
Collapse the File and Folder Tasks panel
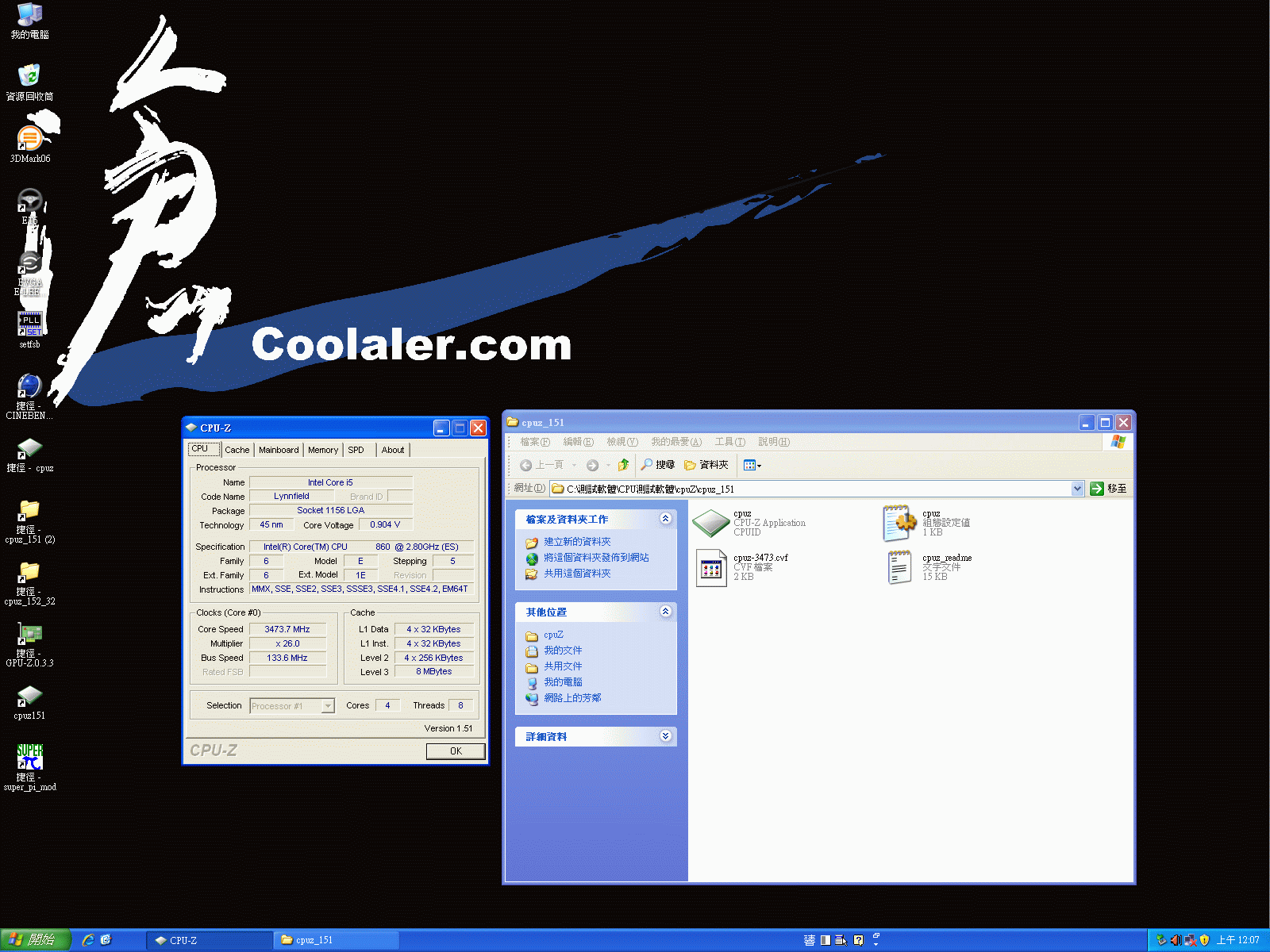[x=665, y=519]
